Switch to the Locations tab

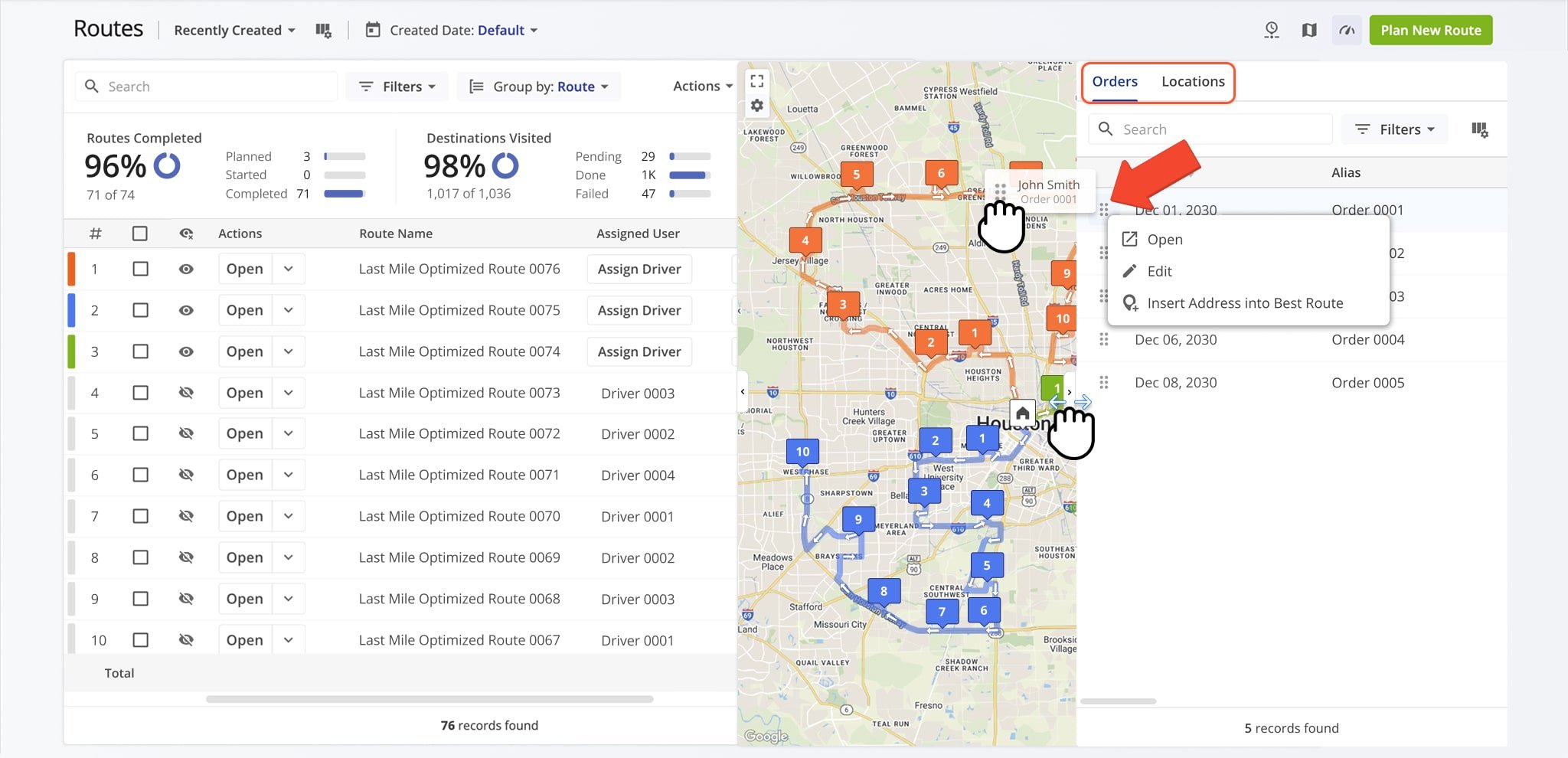click(x=1192, y=82)
